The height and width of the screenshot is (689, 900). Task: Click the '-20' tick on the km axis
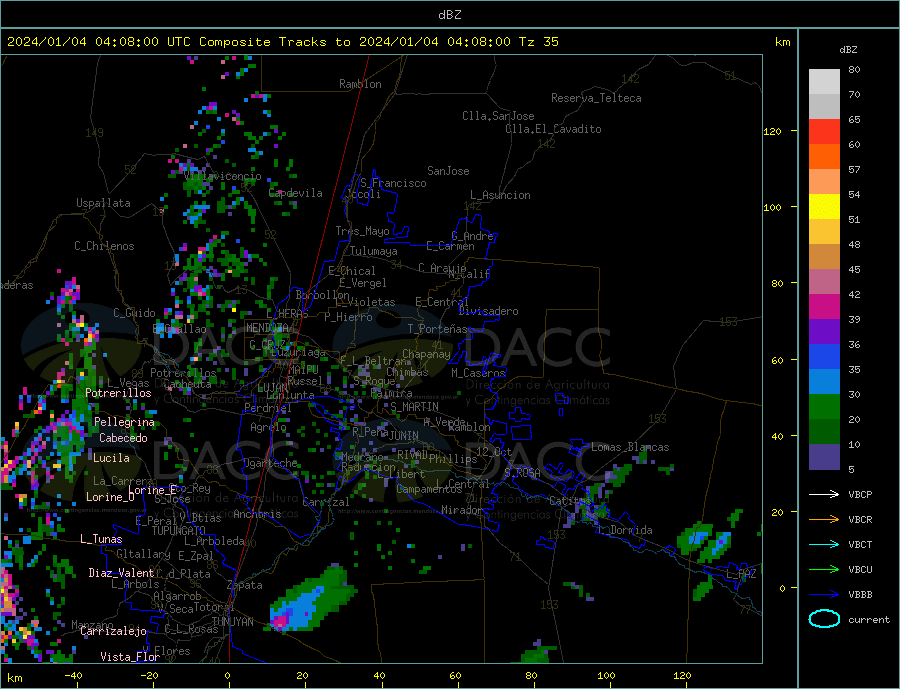click(149, 676)
